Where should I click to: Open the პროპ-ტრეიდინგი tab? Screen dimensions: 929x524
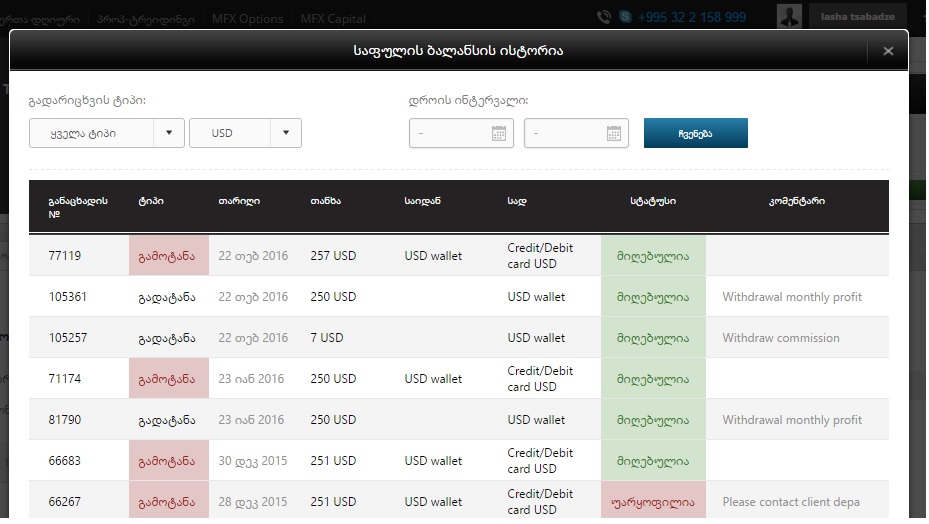point(146,19)
